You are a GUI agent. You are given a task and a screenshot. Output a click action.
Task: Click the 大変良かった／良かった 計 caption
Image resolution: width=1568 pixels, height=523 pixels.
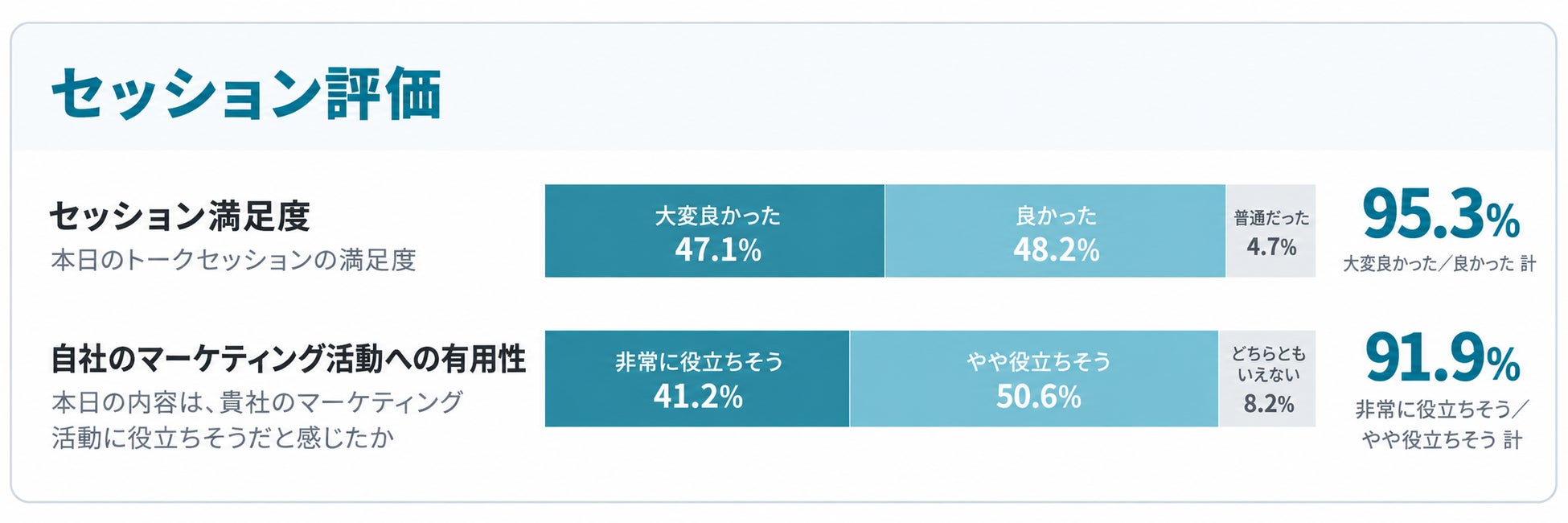tap(1439, 264)
